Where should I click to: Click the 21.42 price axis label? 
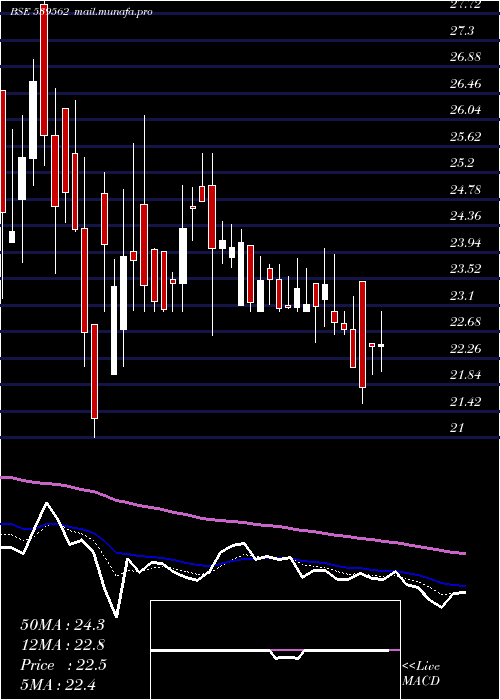(x=466, y=401)
